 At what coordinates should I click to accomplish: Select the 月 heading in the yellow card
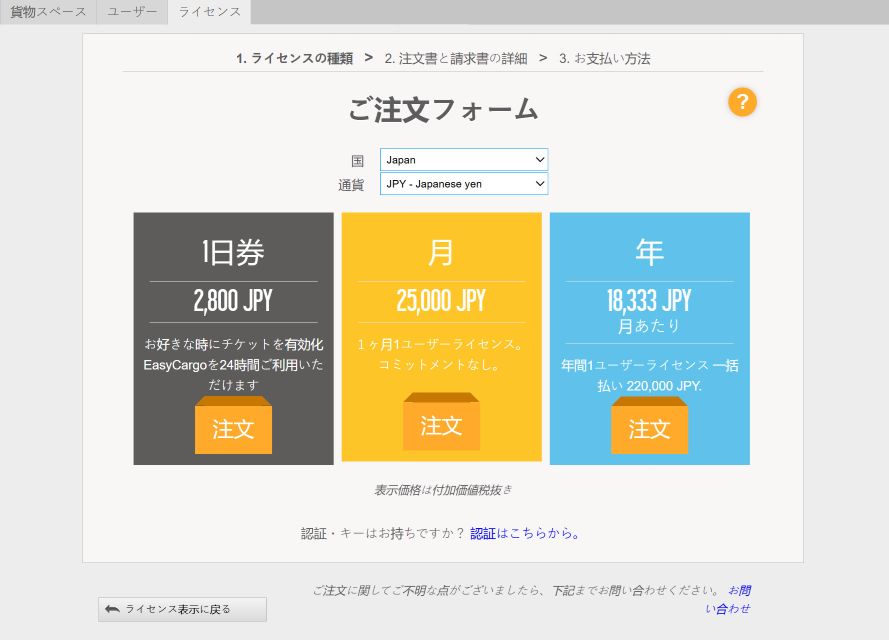coord(441,253)
